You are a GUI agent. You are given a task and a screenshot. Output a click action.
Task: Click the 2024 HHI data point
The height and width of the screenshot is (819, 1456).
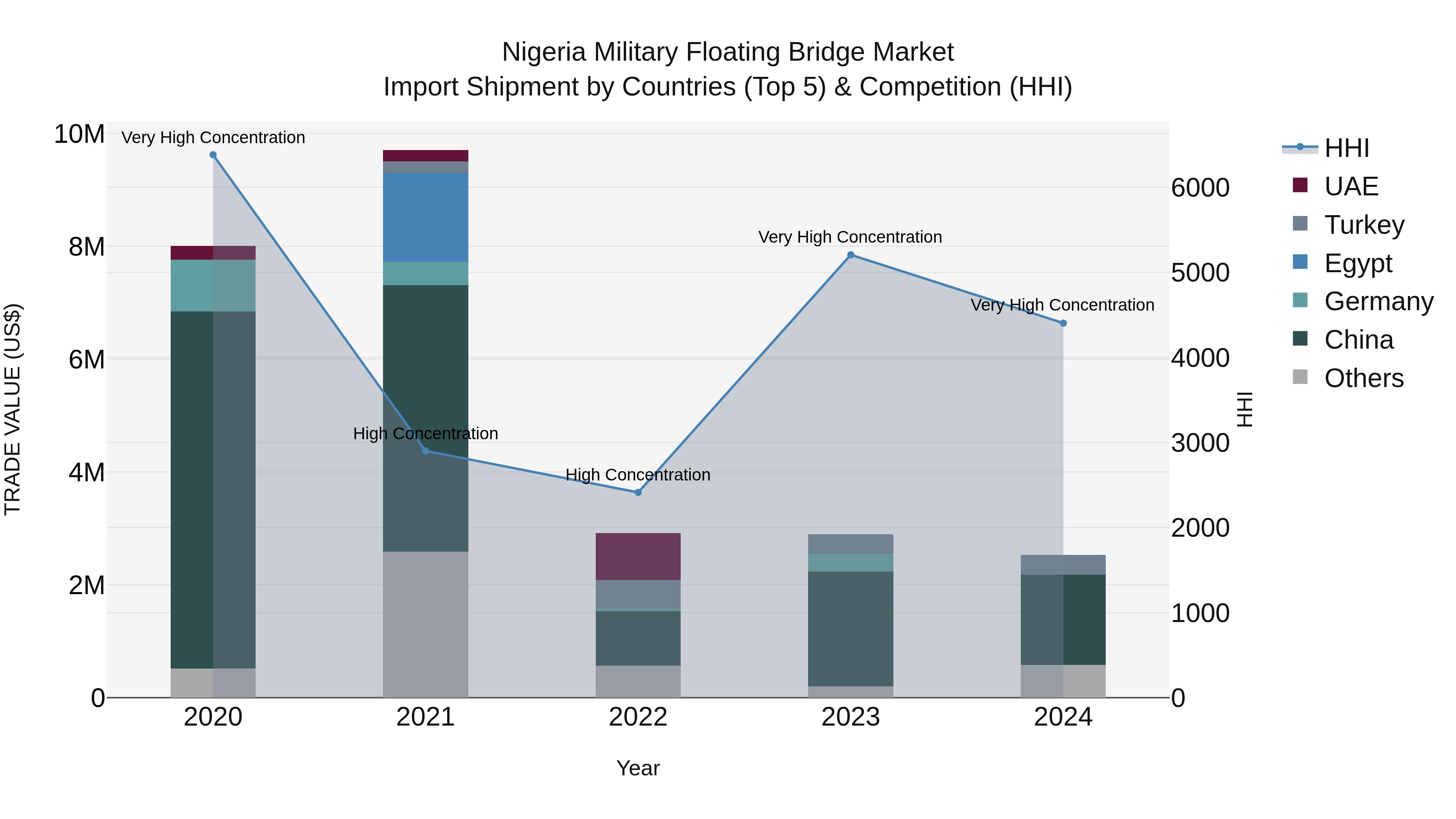1063,323
